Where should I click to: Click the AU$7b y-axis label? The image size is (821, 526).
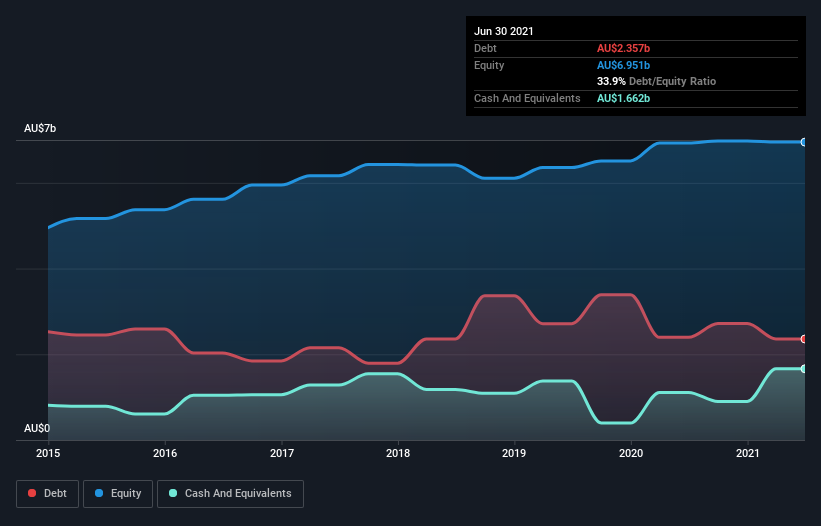40,128
